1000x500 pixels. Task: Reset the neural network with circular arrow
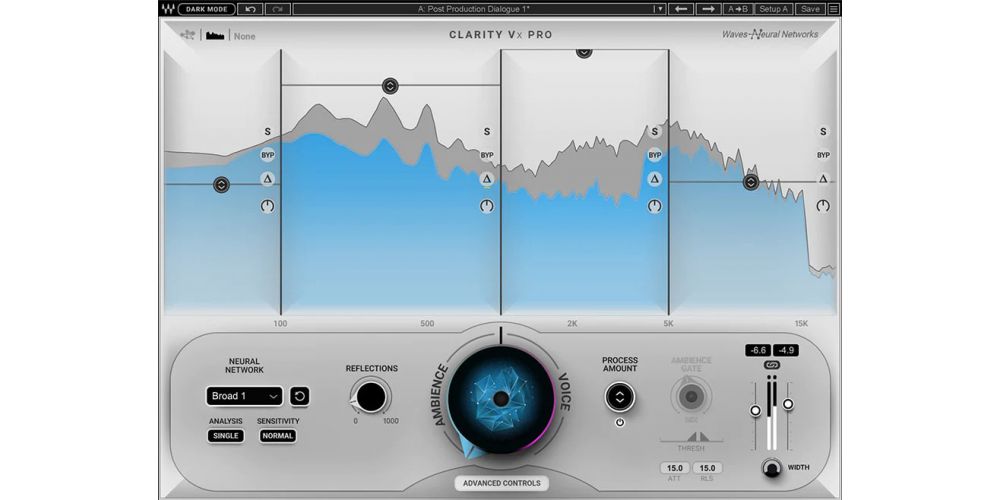(x=300, y=396)
